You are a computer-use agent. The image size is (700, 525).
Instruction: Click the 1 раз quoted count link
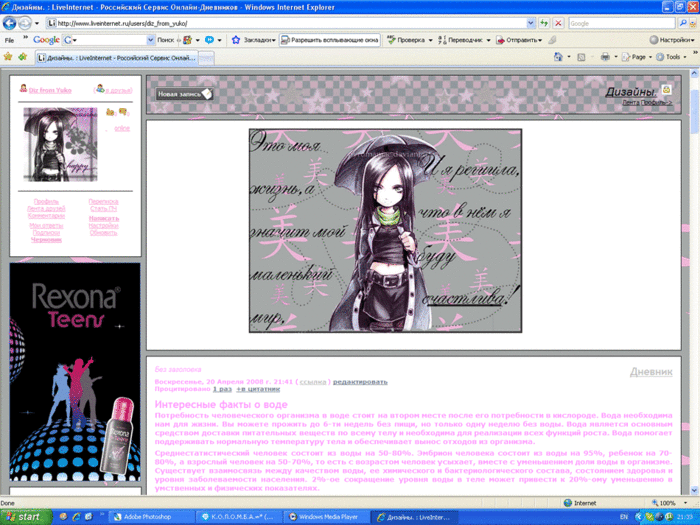pyautogui.click(x=222, y=389)
